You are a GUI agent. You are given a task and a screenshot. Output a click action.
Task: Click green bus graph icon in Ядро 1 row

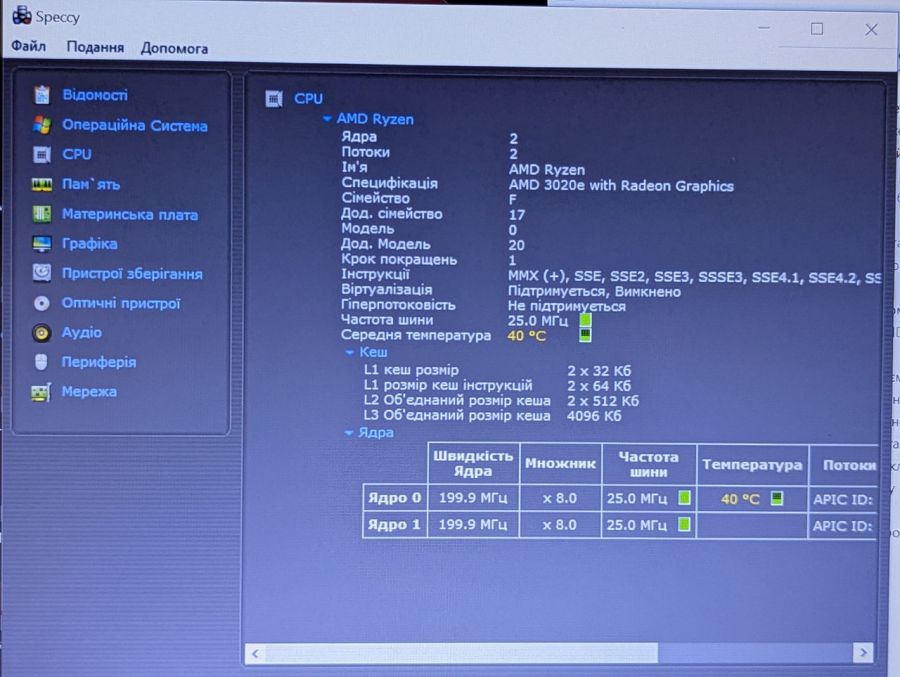(x=684, y=524)
